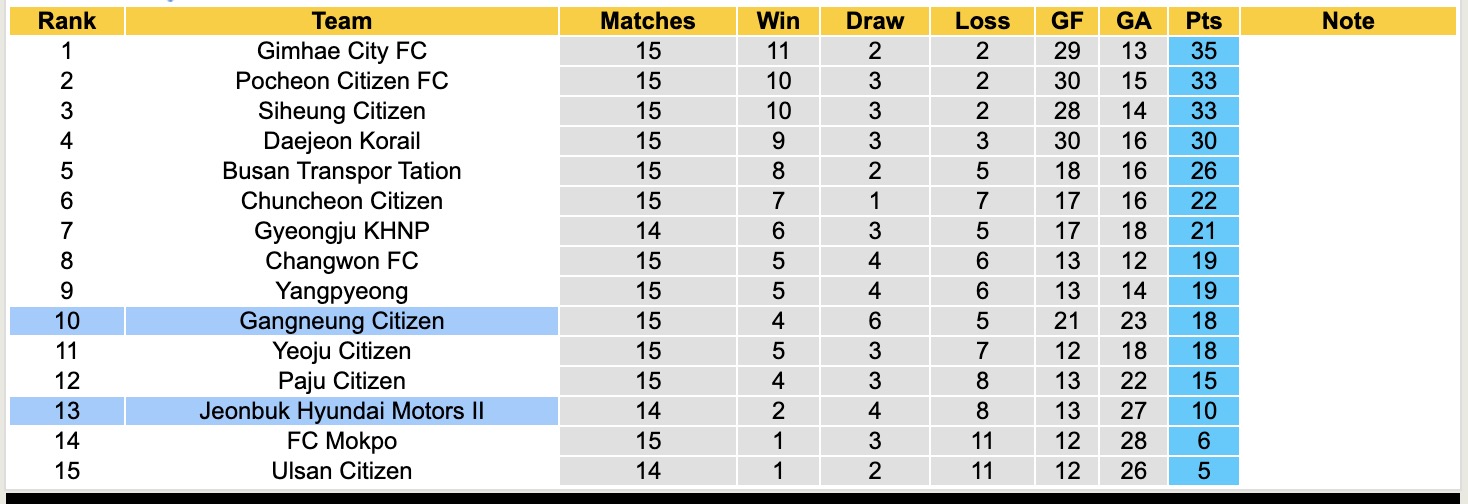Image resolution: width=1468 pixels, height=504 pixels.
Task: Click the FC Mokpo team name
Action: 341,441
